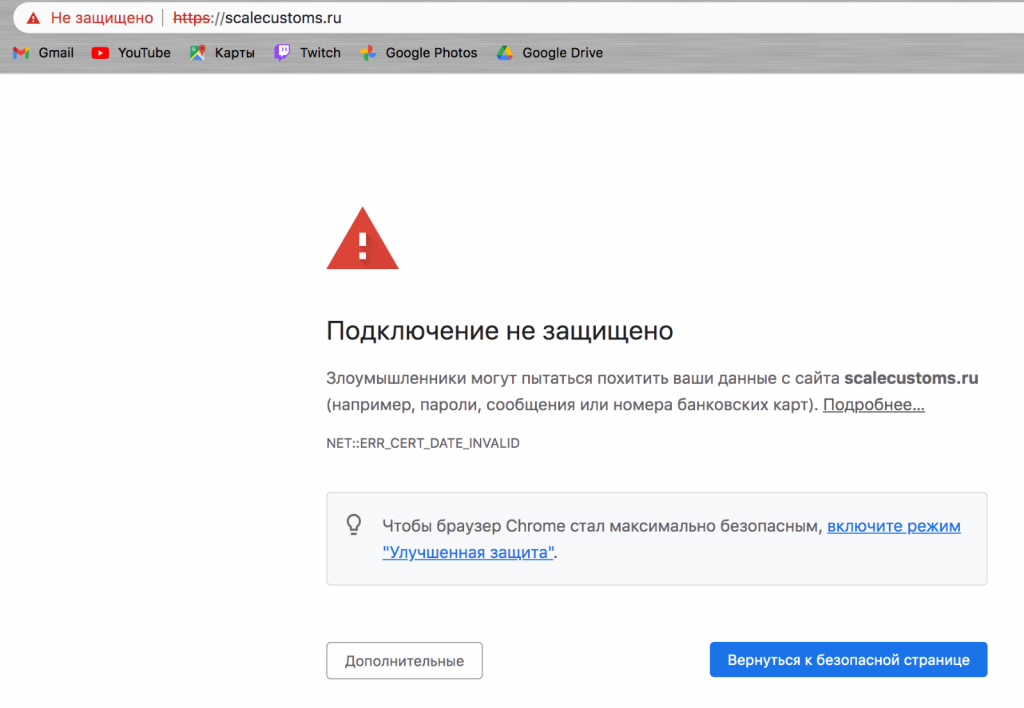
Task: Click 'Вернуться к безопасной странице' button
Action: click(848, 659)
